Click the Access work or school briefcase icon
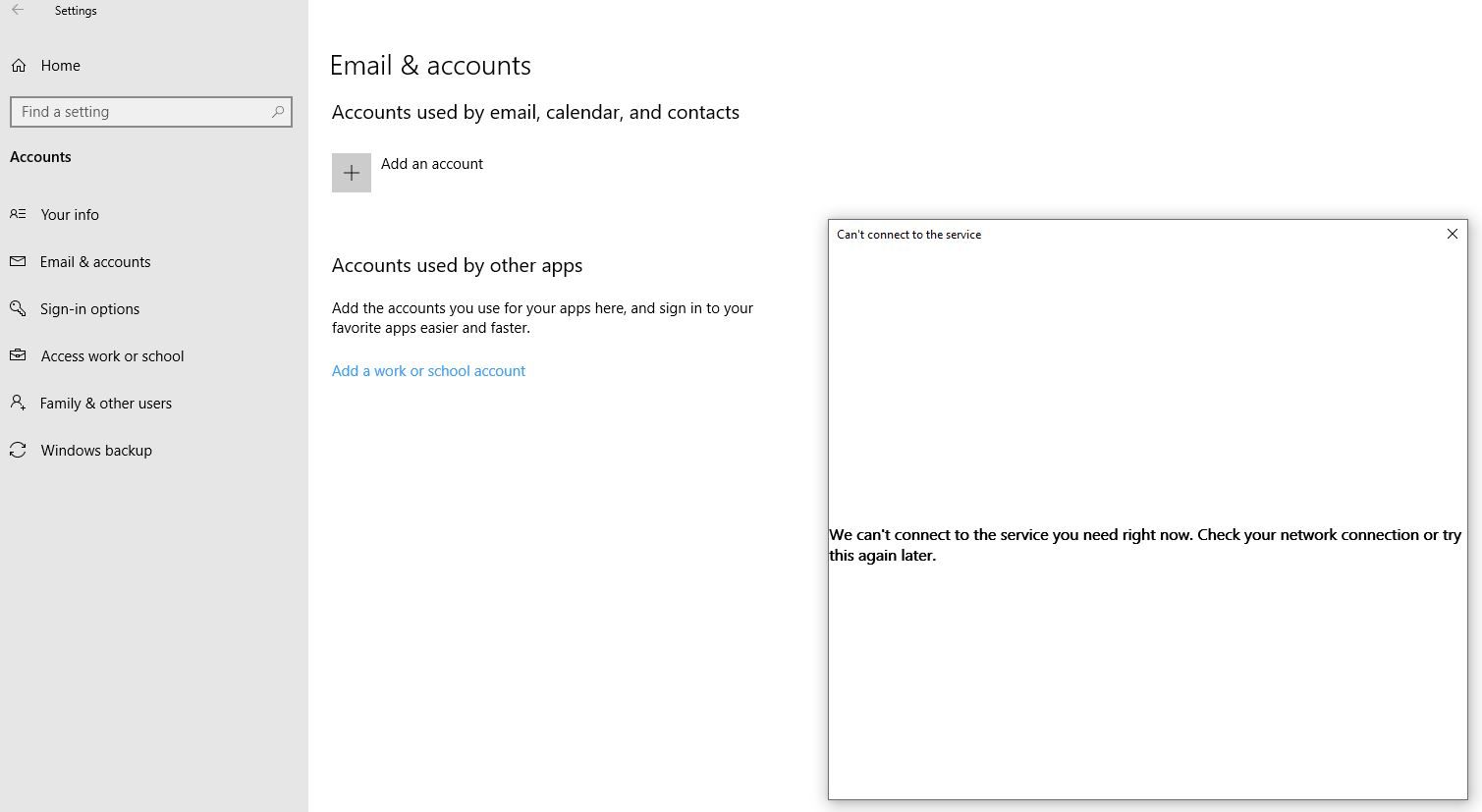1482x812 pixels. pyautogui.click(x=18, y=355)
